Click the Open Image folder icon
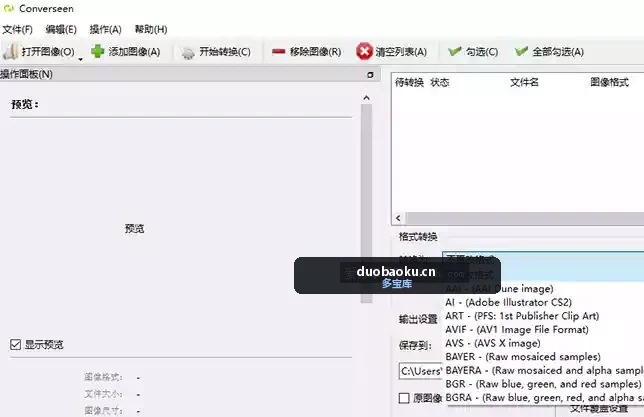 tap(10, 51)
